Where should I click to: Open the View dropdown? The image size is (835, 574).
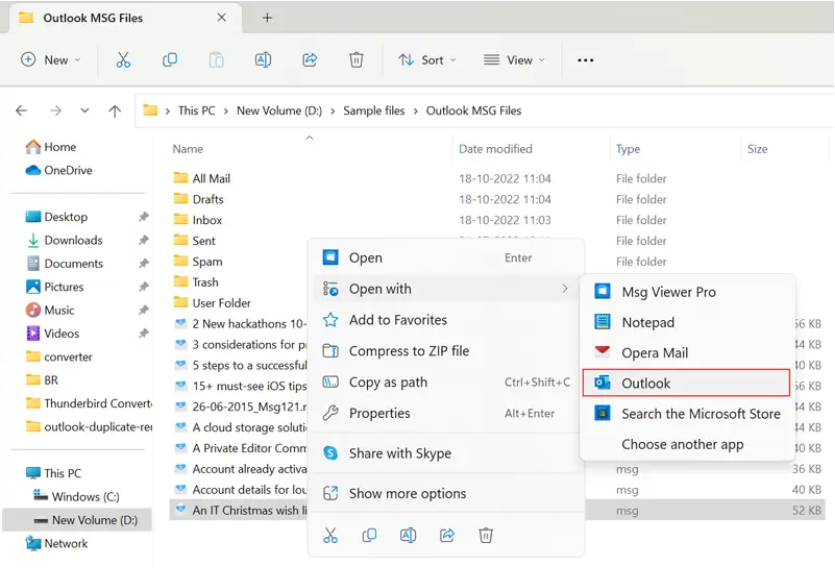[514, 60]
